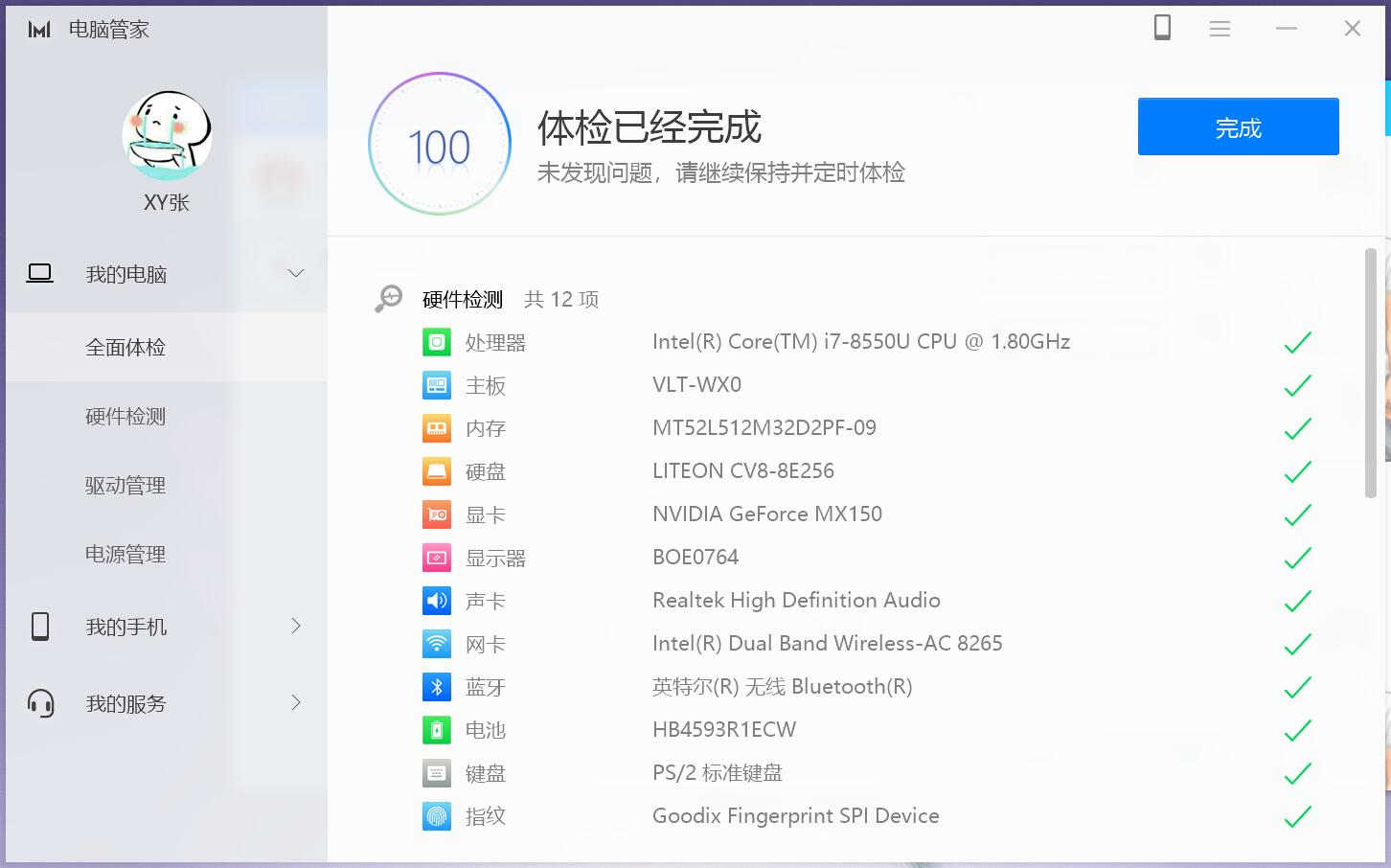
Task: Collapse the 我的电脑 section
Action: 295,273
